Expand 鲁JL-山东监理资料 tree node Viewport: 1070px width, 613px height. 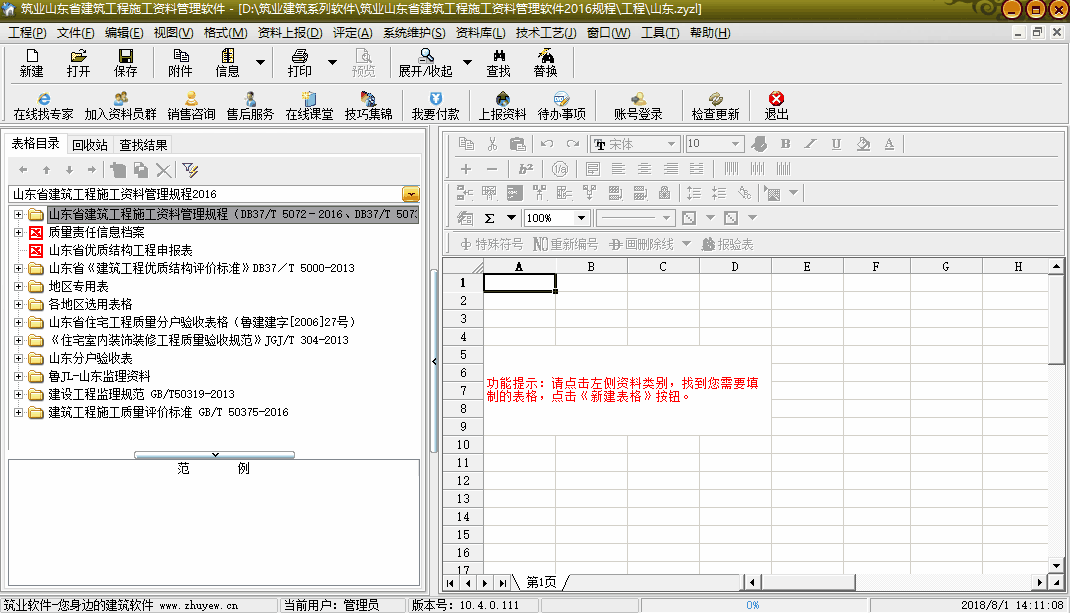(18, 376)
